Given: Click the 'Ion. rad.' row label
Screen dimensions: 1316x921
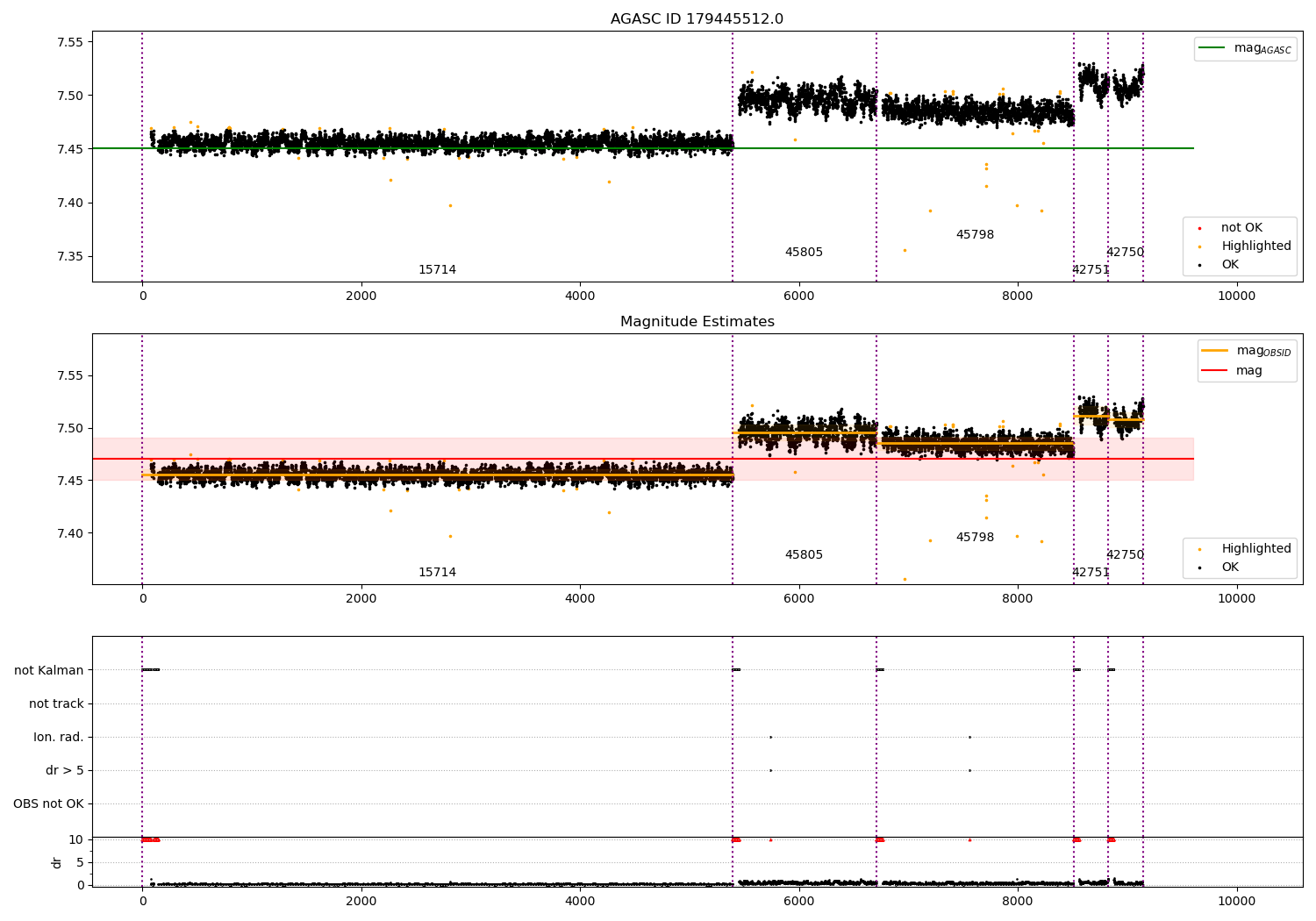Looking at the screenshot, I should click(59, 737).
